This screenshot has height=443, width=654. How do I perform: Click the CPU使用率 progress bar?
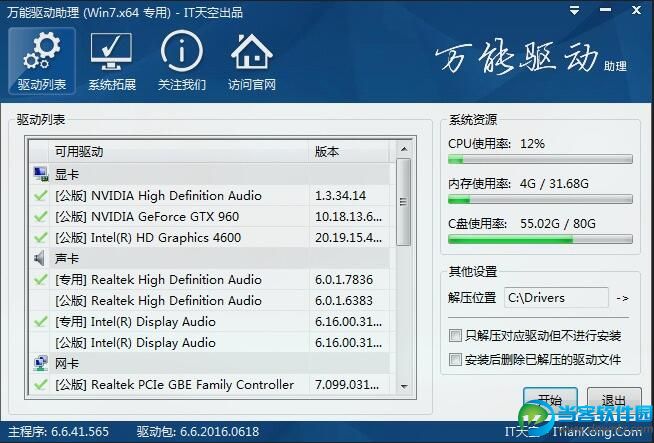(x=540, y=159)
